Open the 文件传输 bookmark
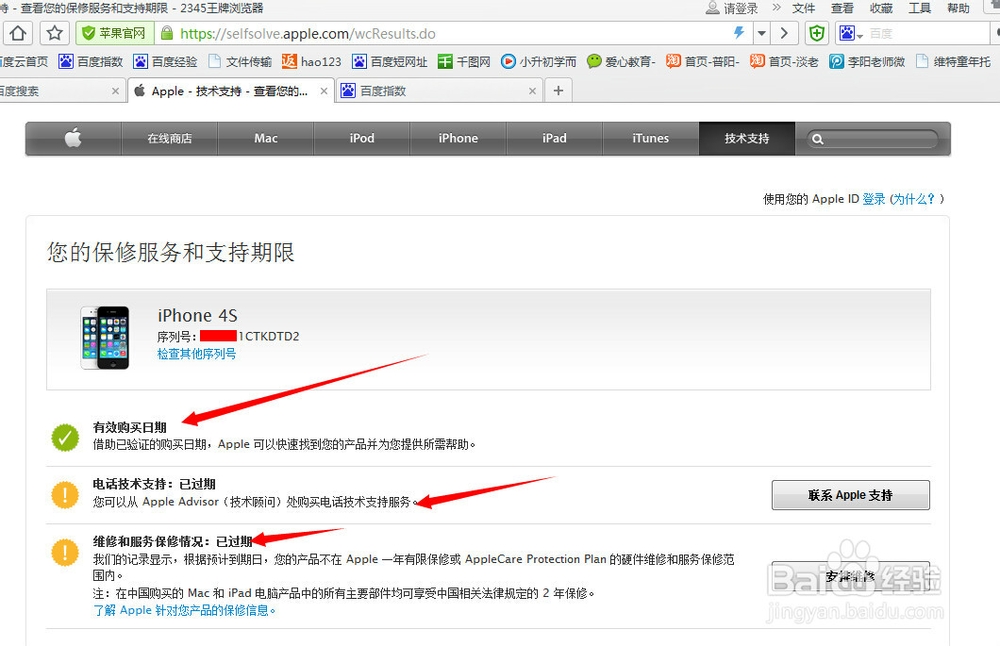This screenshot has width=1000, height=646. tap(240, 61)
